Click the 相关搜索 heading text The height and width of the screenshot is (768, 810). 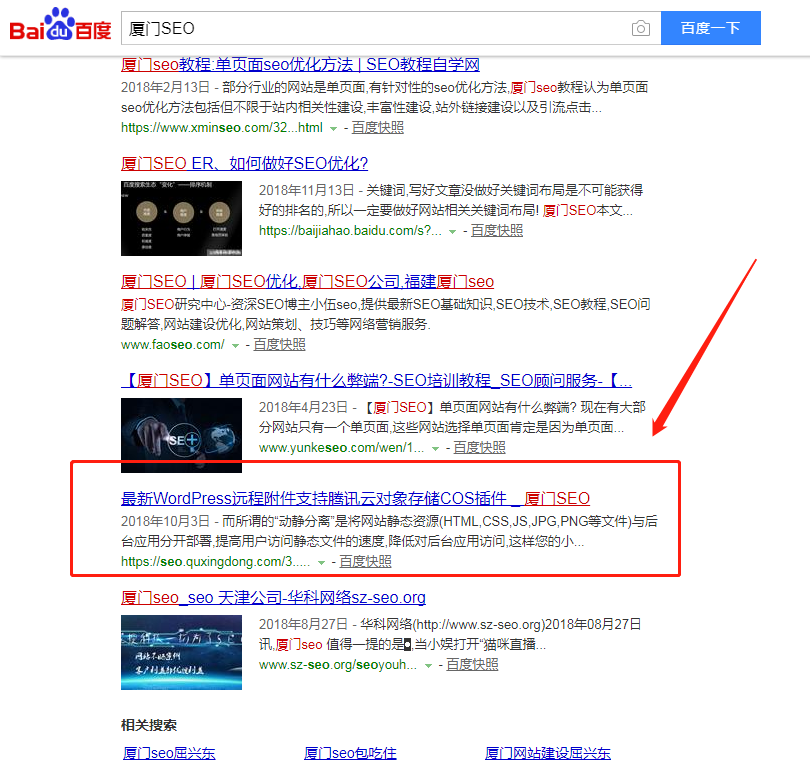(149, 725)
